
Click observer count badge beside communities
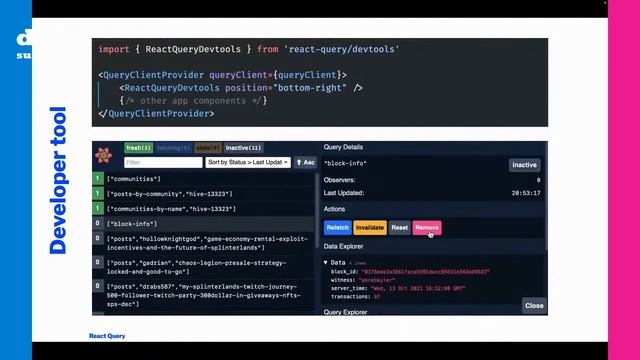click(98, 179)
